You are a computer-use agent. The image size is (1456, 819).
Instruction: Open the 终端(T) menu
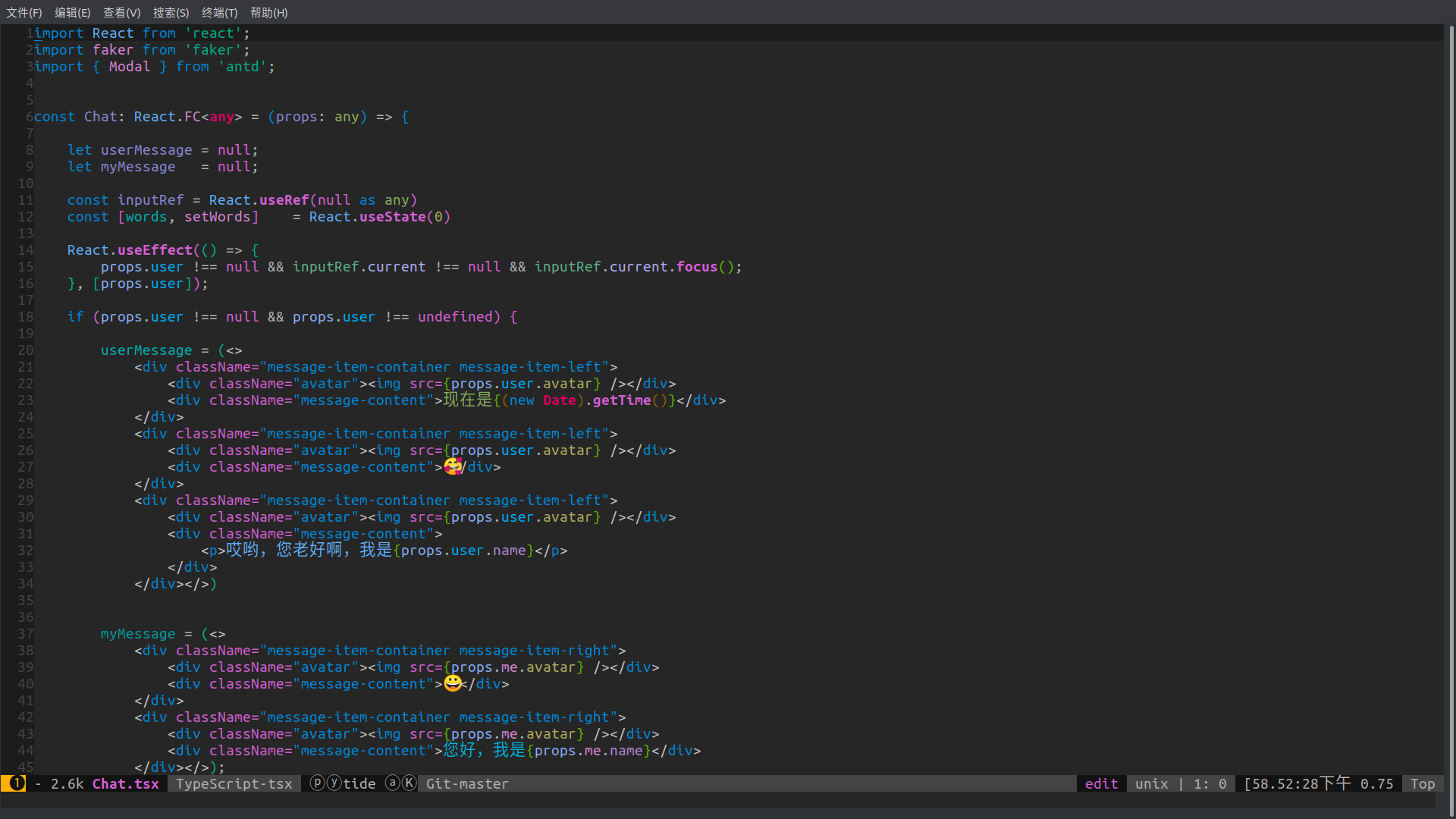[220, 13]
